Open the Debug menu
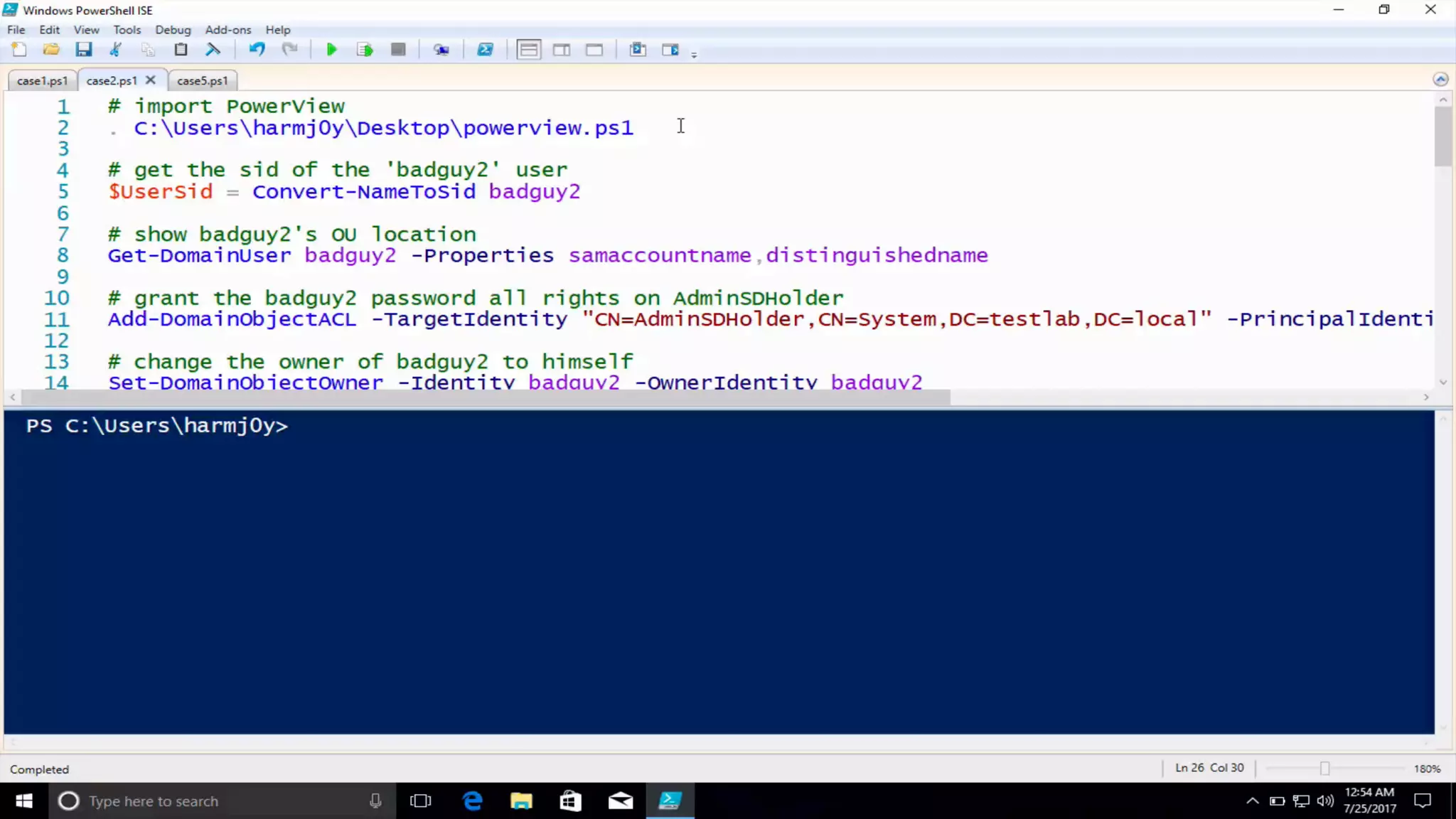 pyautogui.click(x=173, y=30)
